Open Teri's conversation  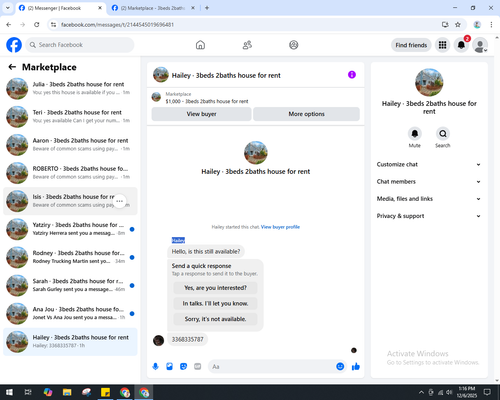point(70,117)
